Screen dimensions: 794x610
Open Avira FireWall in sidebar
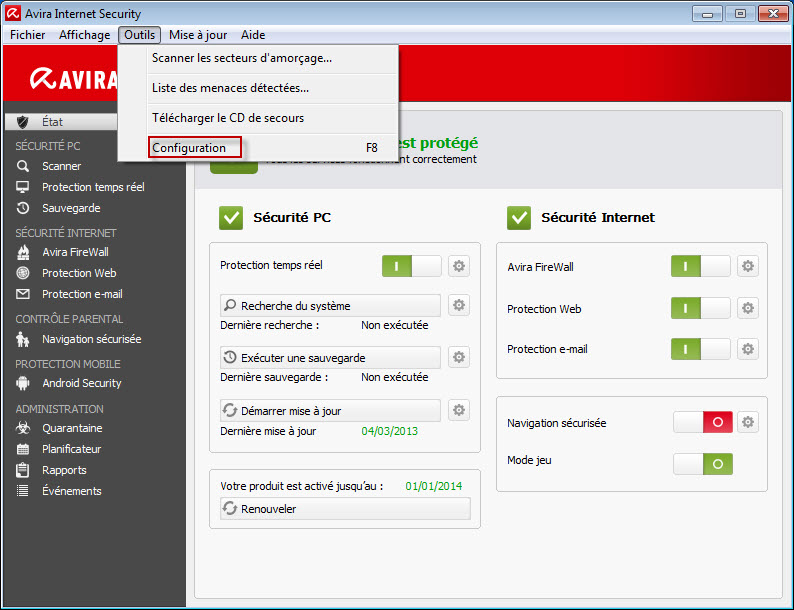point(75,252)
